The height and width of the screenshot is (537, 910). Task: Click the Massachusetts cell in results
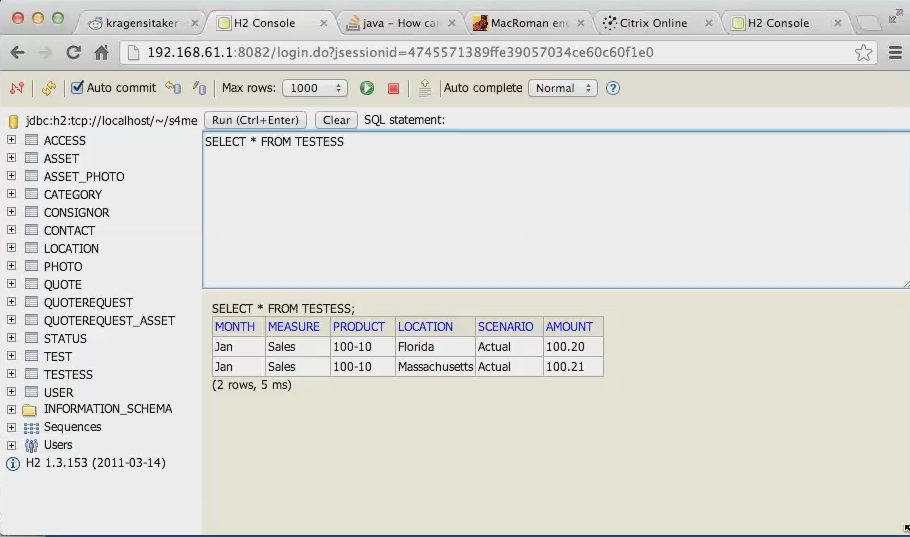(435, 366)
